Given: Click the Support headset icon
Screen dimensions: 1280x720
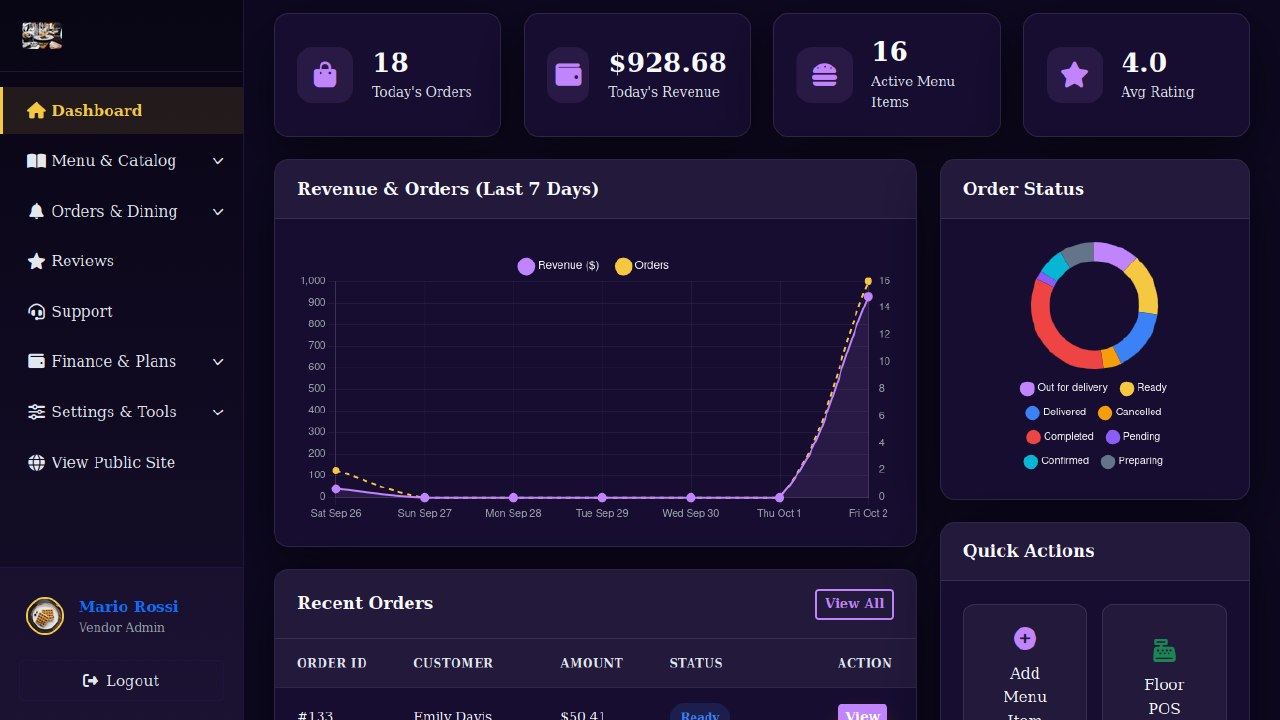Looking at the screenshot, I should [37, 312].
